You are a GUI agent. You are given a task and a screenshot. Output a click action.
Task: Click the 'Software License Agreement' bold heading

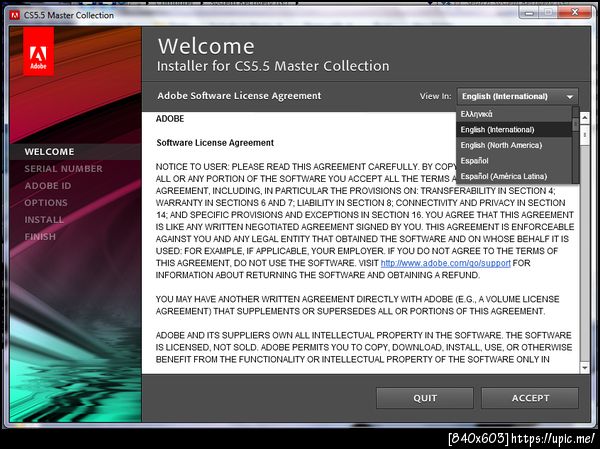click(x=215, y=143)
